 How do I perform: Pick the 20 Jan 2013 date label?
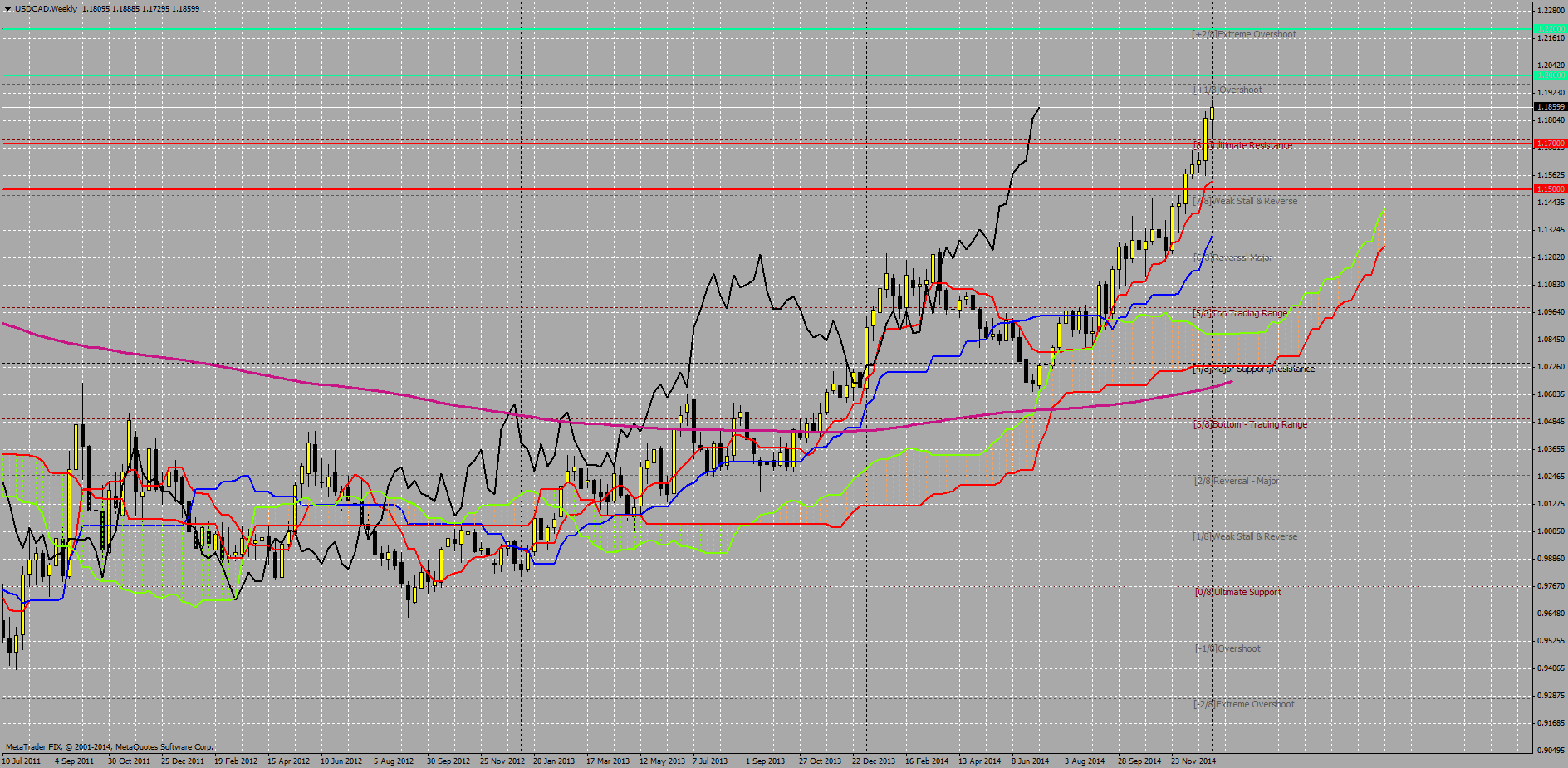coord(554,761)
